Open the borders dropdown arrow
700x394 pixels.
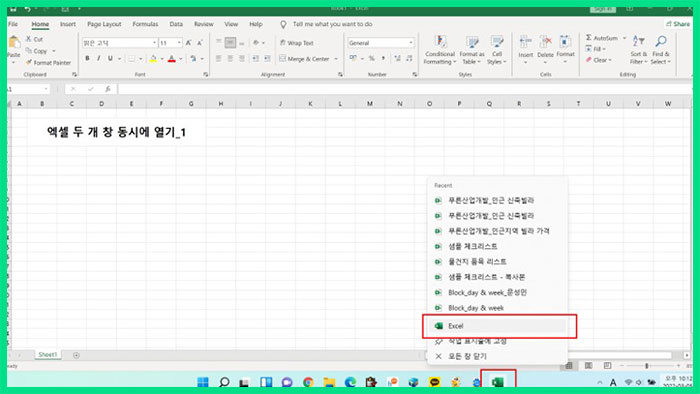point(140,58)
